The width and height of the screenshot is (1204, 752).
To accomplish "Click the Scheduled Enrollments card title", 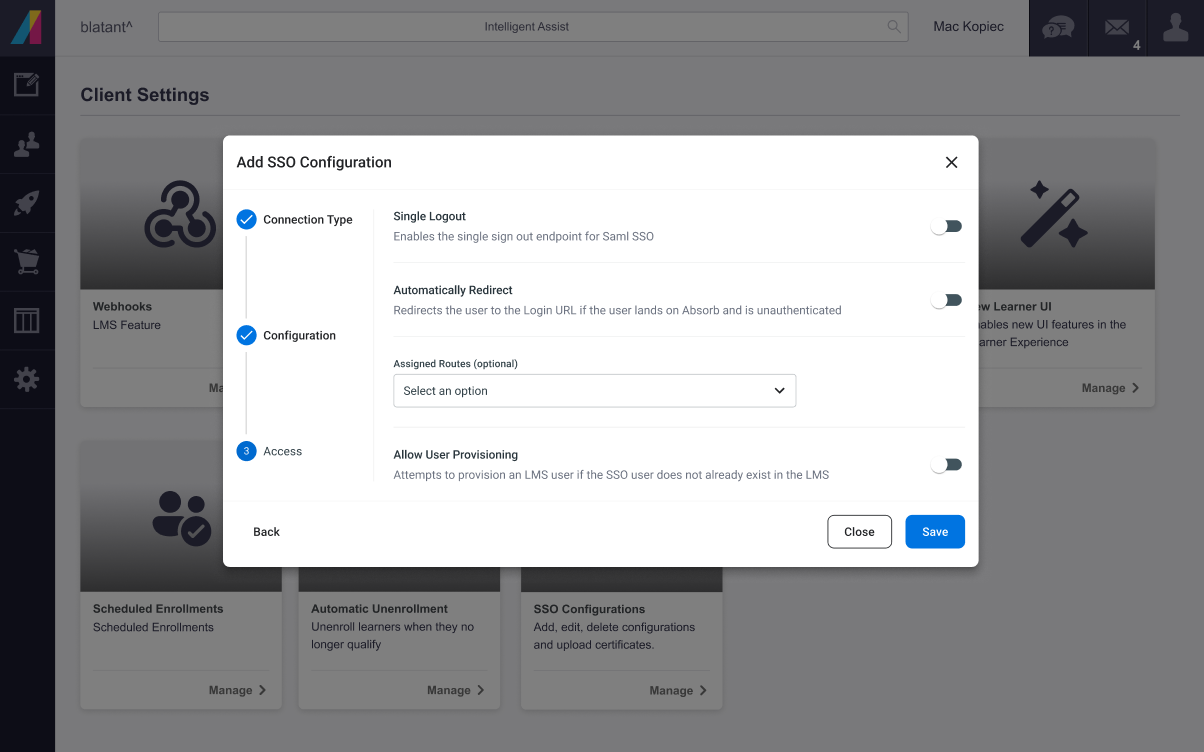I will 158,609.
